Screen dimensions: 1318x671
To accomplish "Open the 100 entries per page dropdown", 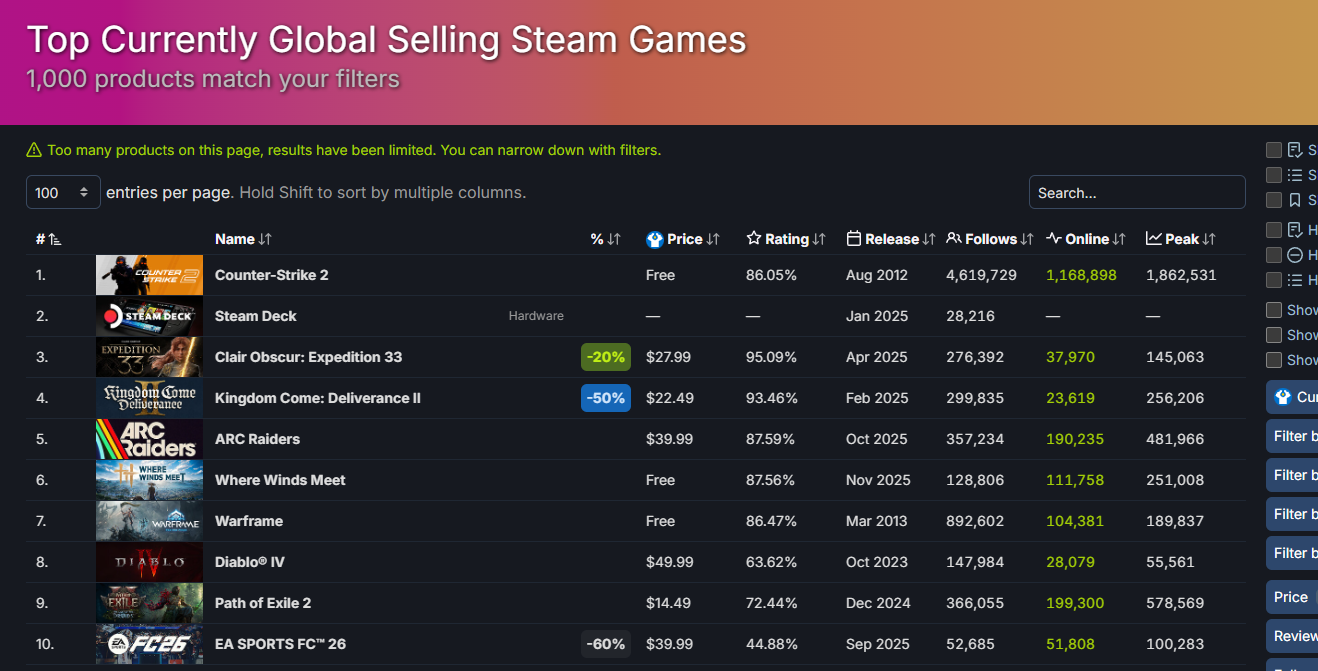I will pos(63,193).
